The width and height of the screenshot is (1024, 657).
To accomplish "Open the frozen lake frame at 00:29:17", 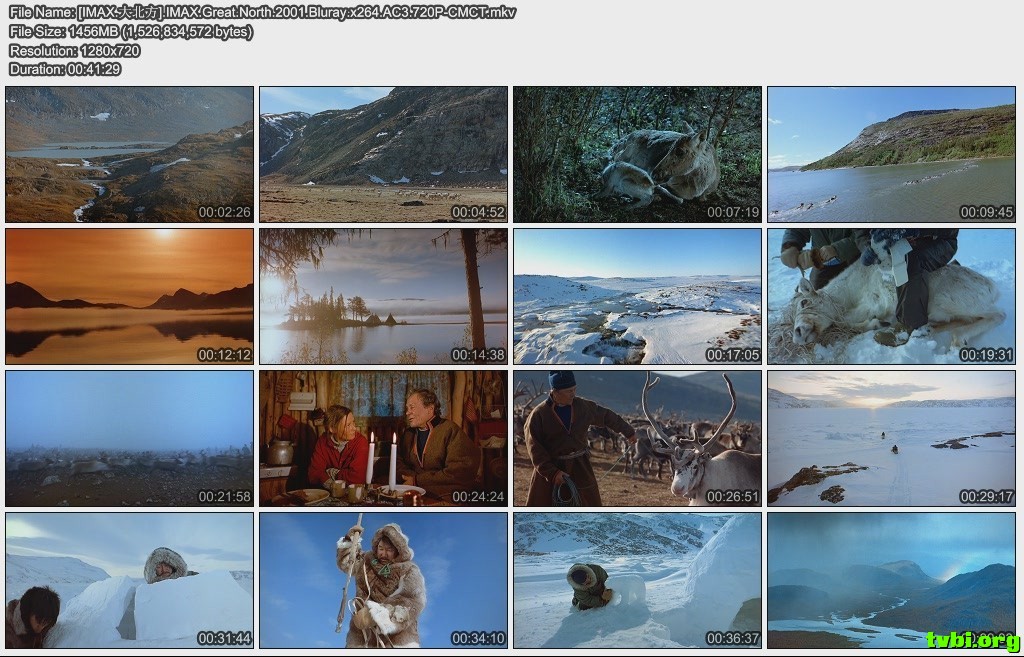I will pyautogui.click(x=891, y=438).
